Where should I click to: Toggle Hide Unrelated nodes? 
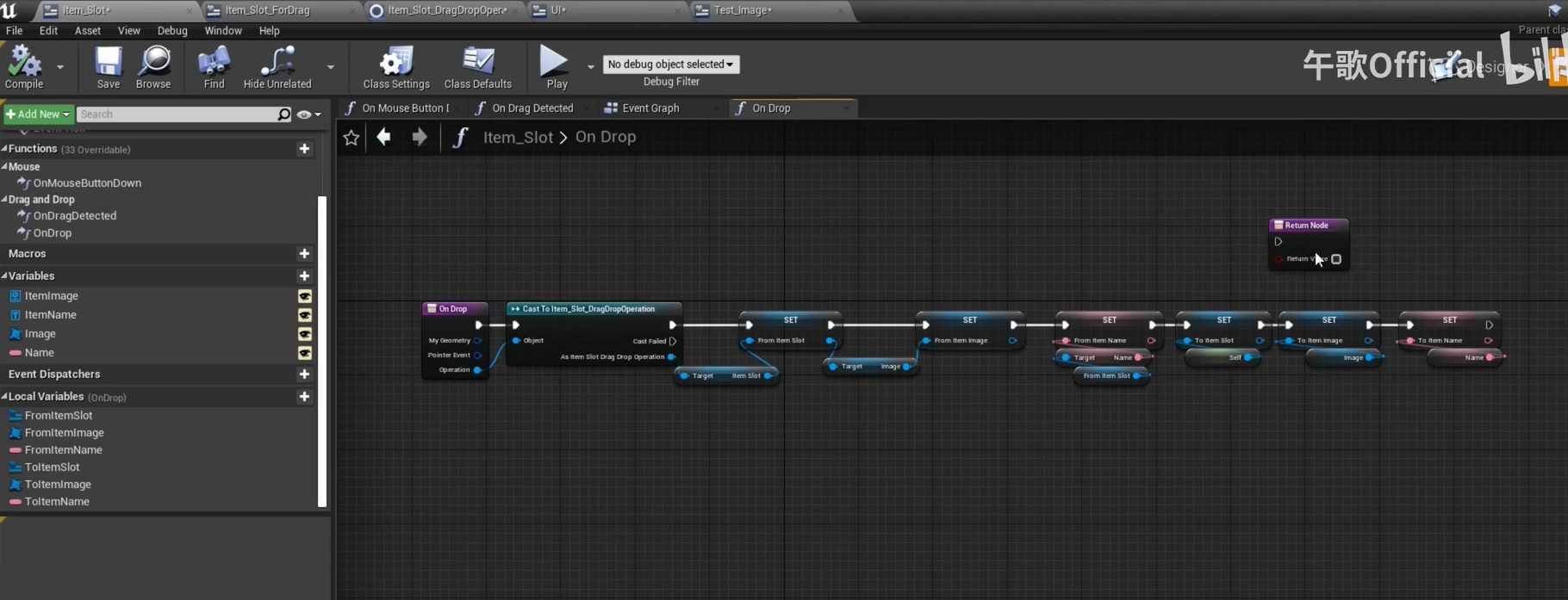pos(277,67)
